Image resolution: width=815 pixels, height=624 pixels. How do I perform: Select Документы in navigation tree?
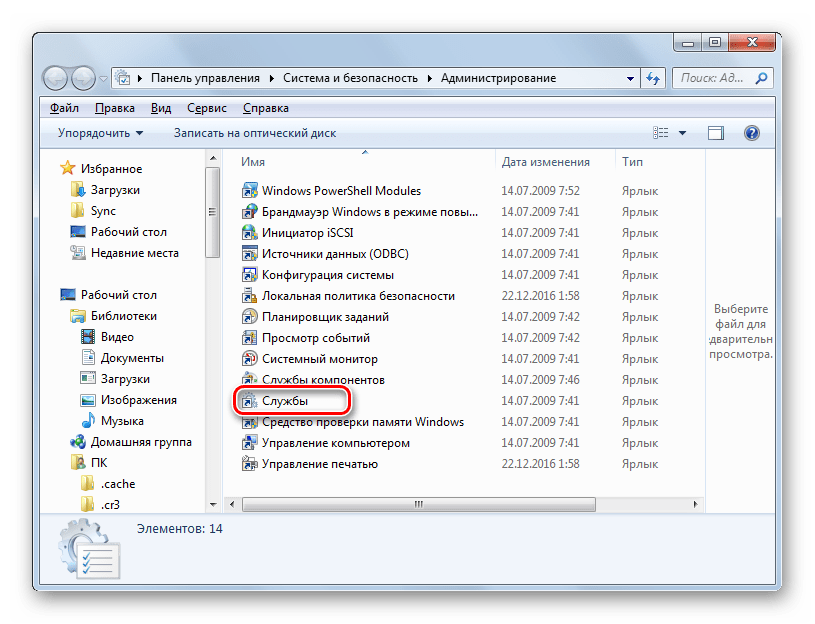coord(132,358)
